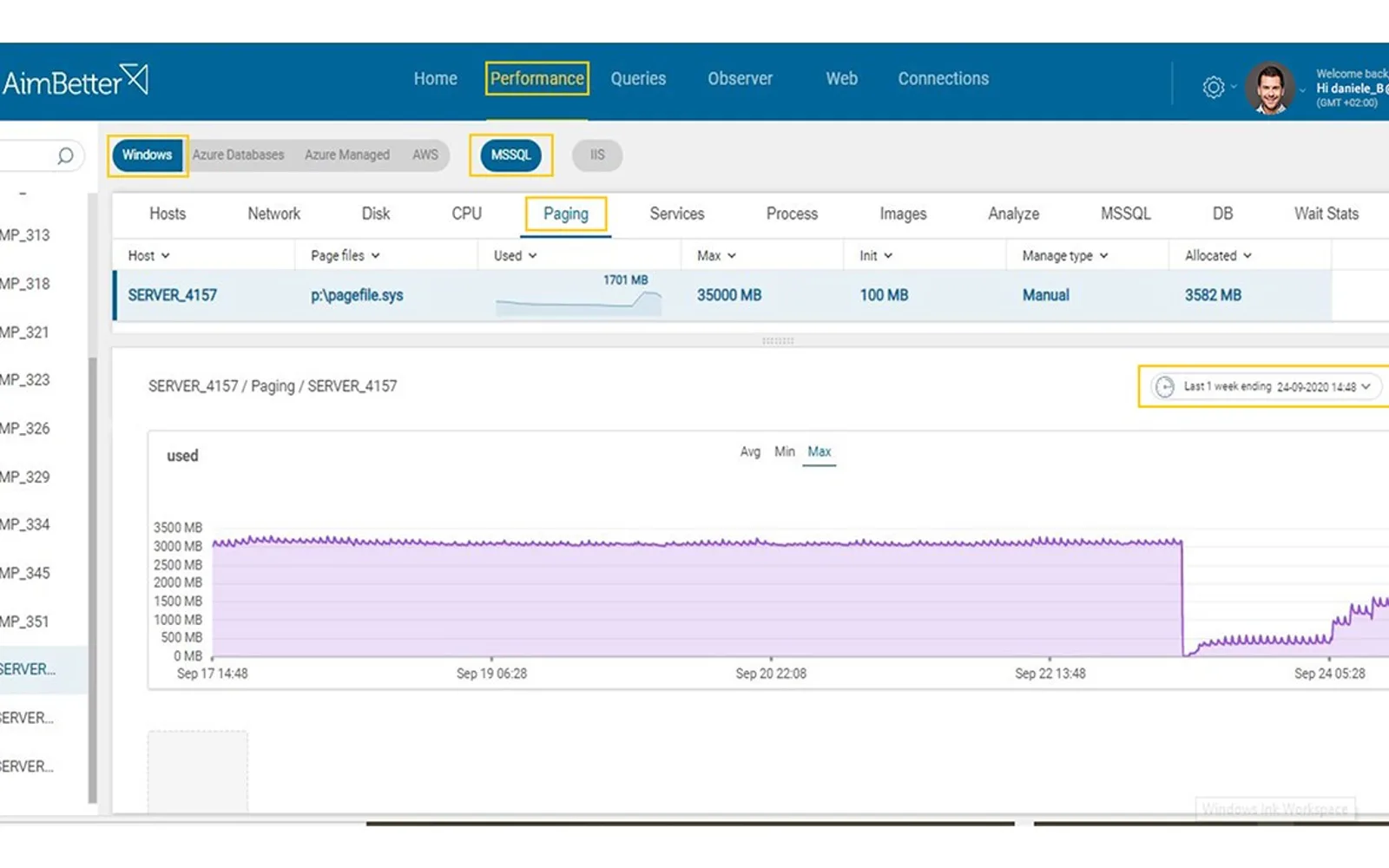Open Web in top navigation
This screenshot has height=868, width=1389.
pyautogui.click(x=841, y=78)
